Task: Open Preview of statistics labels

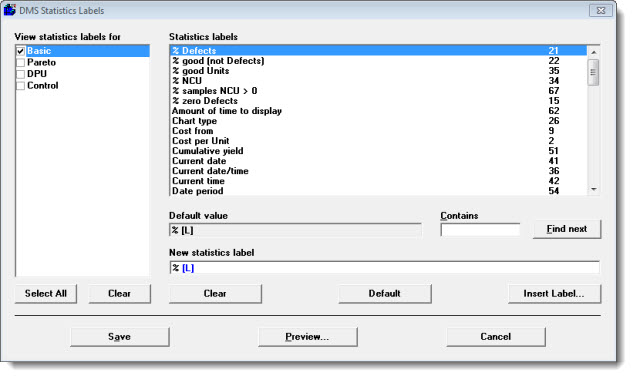Action: pyautogui.click(x=308, y=337)
